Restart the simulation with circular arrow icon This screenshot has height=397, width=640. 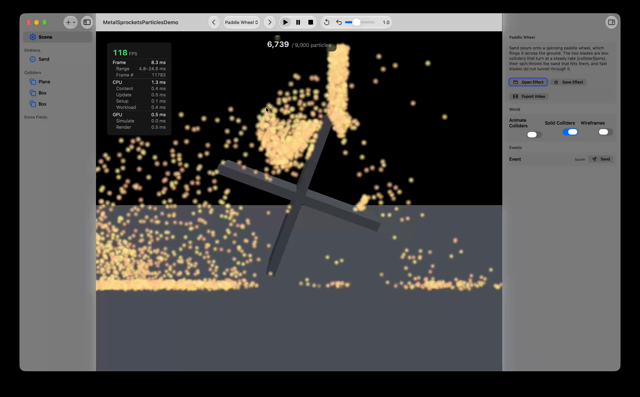(327, 22)
